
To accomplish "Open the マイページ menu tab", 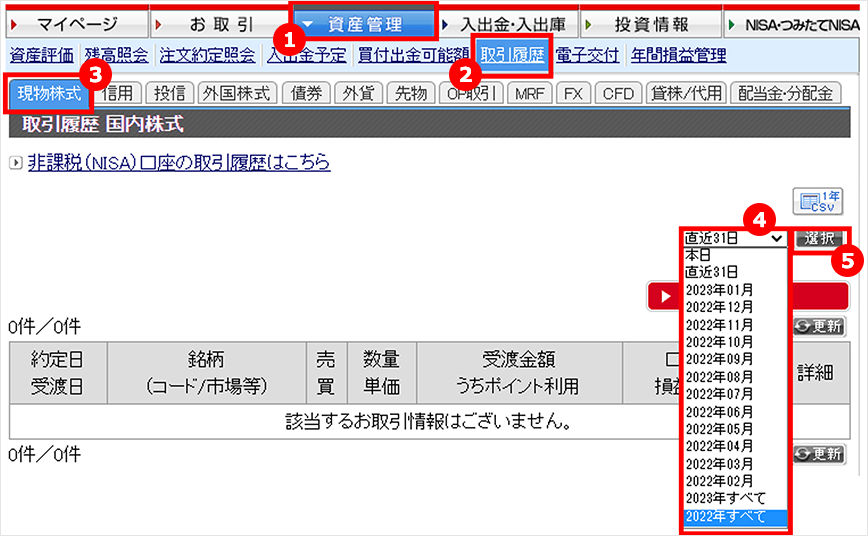I will [x=76, y=24].
